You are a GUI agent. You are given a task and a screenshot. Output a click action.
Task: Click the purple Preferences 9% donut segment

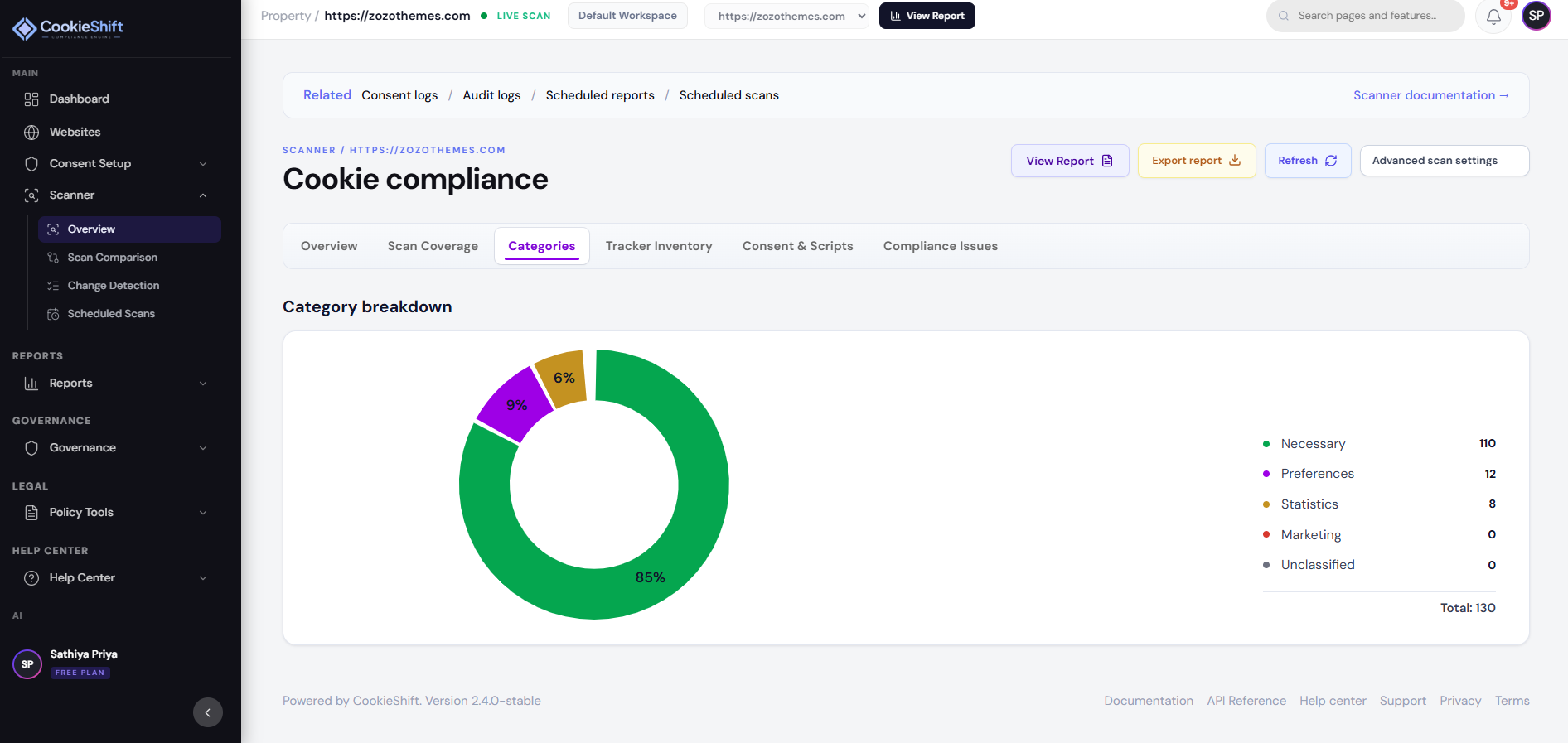515,404
